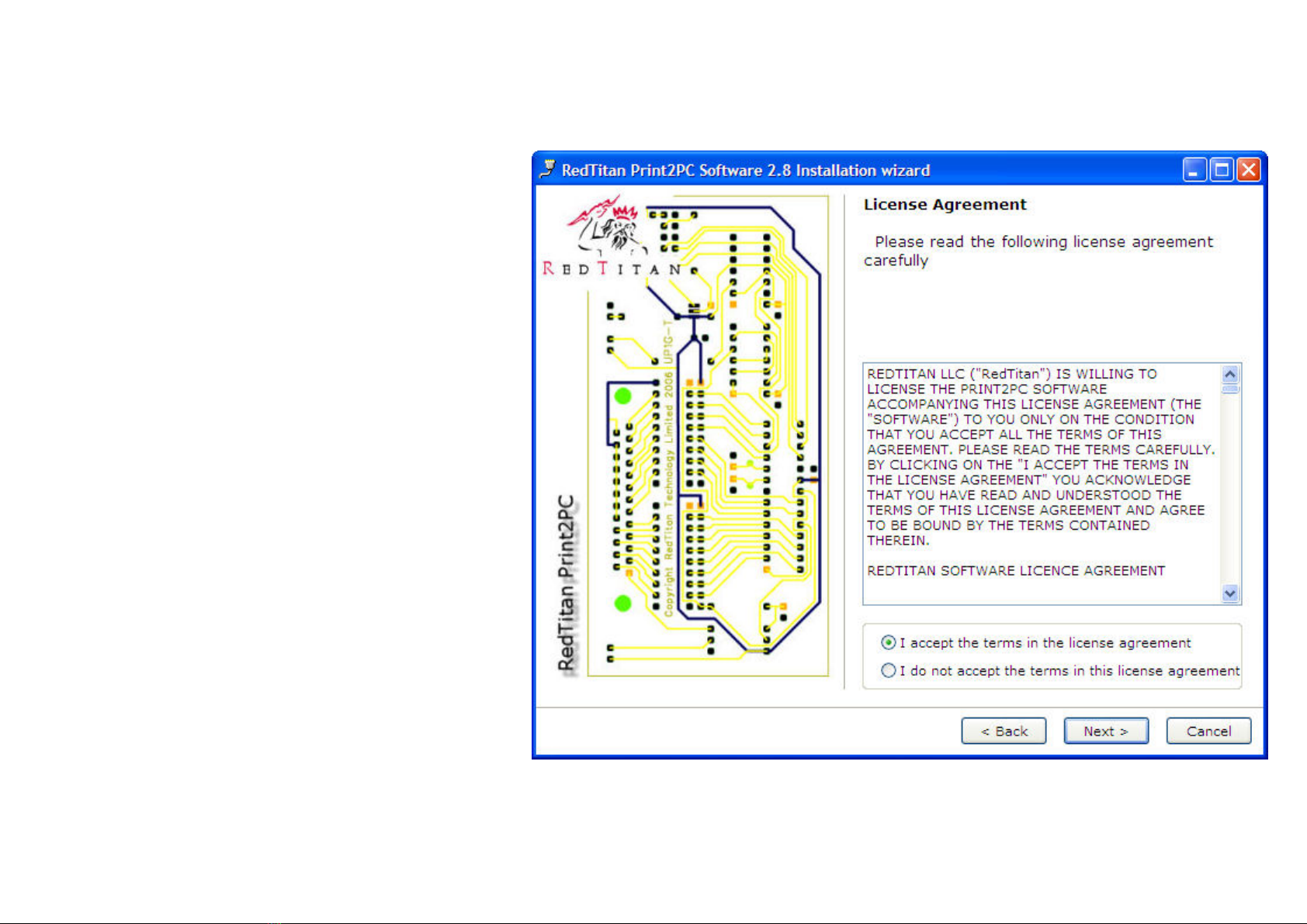1307x924 pixels.
Task: Click 'REDTITAN SOFTWARE LICENCE AGREEMENT' line
Action: pyautogui.click(x=1016, y=571)
